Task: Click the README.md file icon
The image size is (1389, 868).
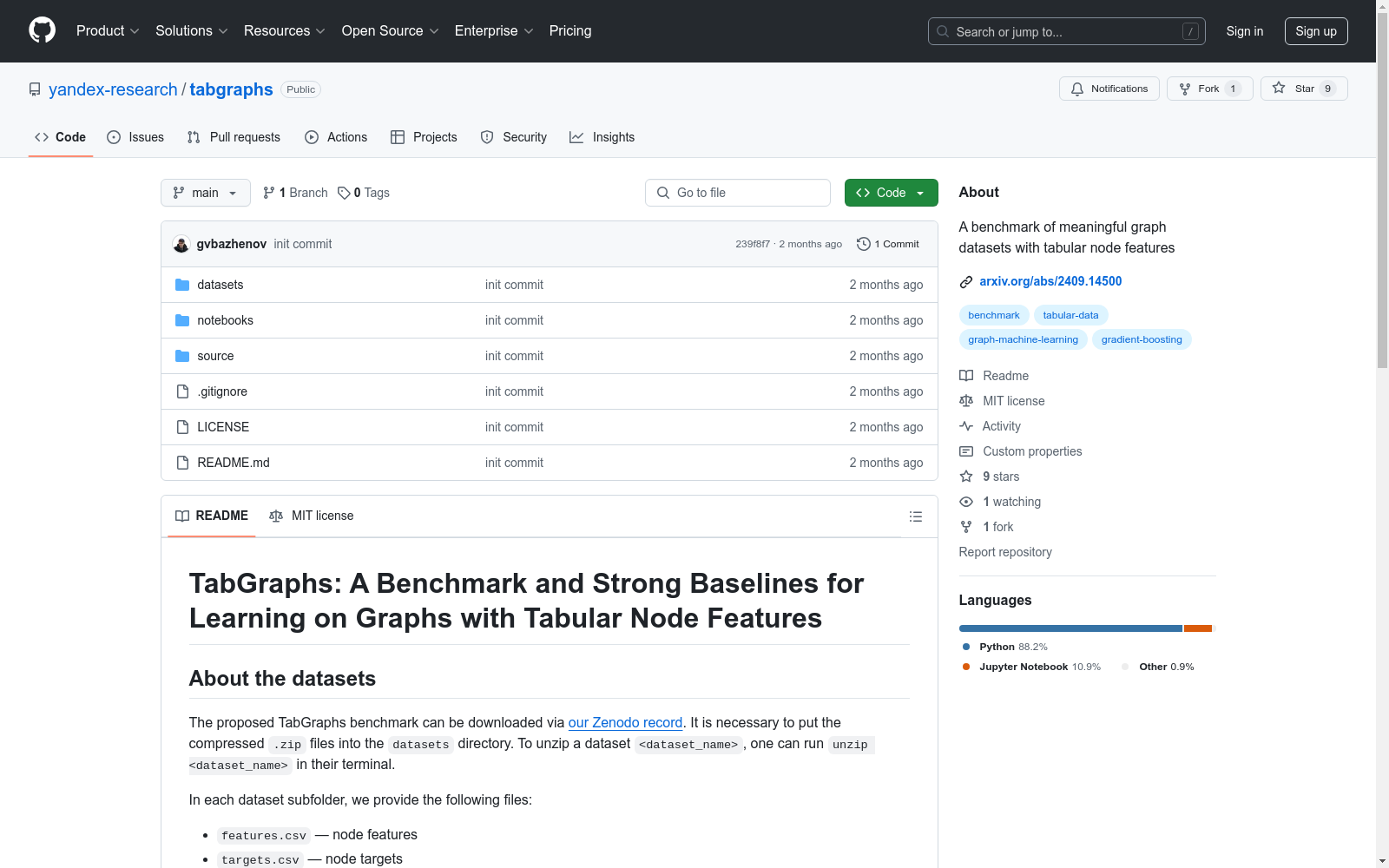Action: click(182, 463)
